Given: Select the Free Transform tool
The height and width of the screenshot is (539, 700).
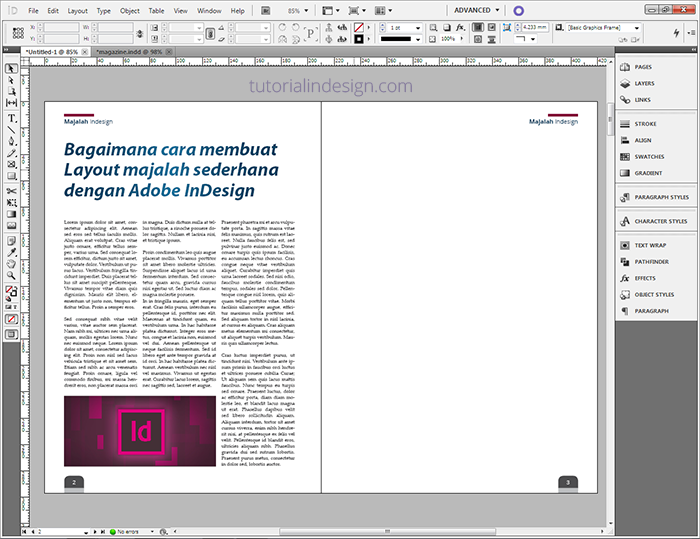Looking at the screenshot, I should [x=12, y=203].
